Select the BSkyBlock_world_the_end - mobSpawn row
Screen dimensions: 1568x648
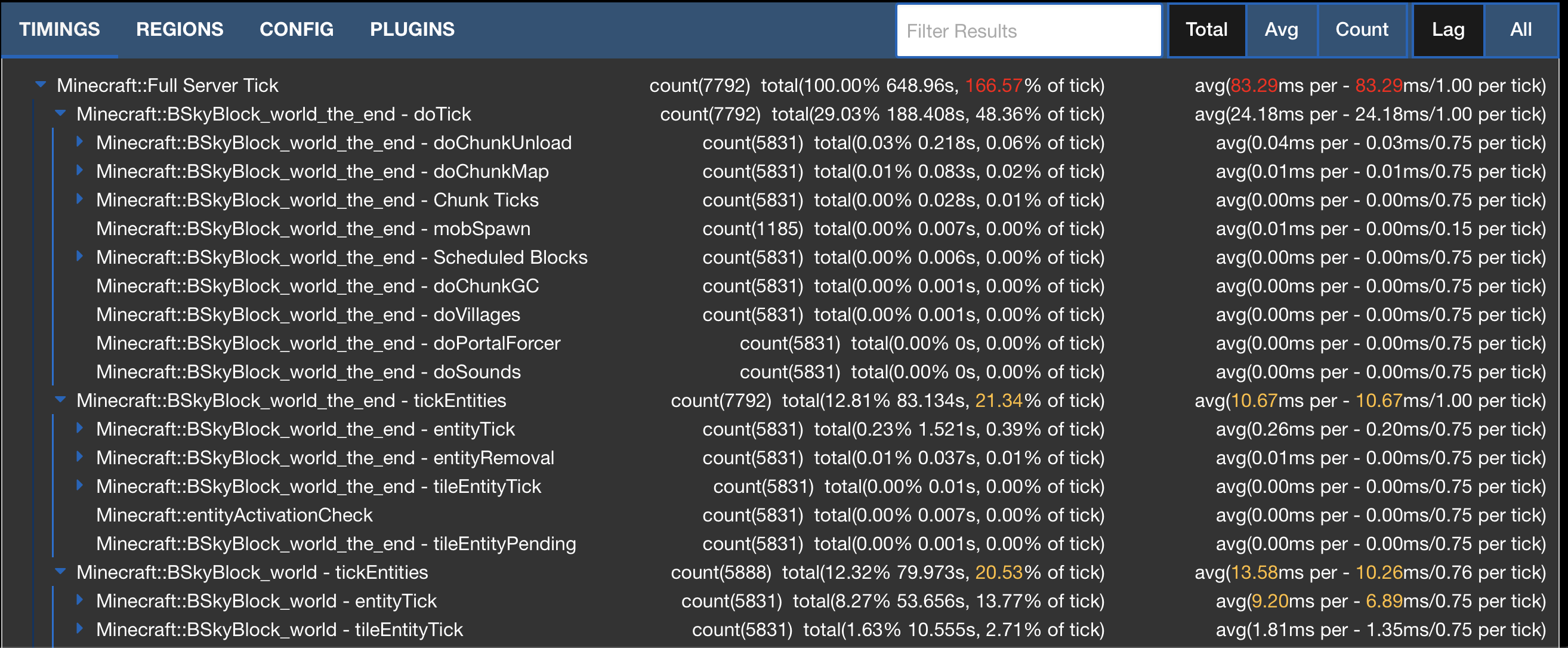click(x=820, y=229)
